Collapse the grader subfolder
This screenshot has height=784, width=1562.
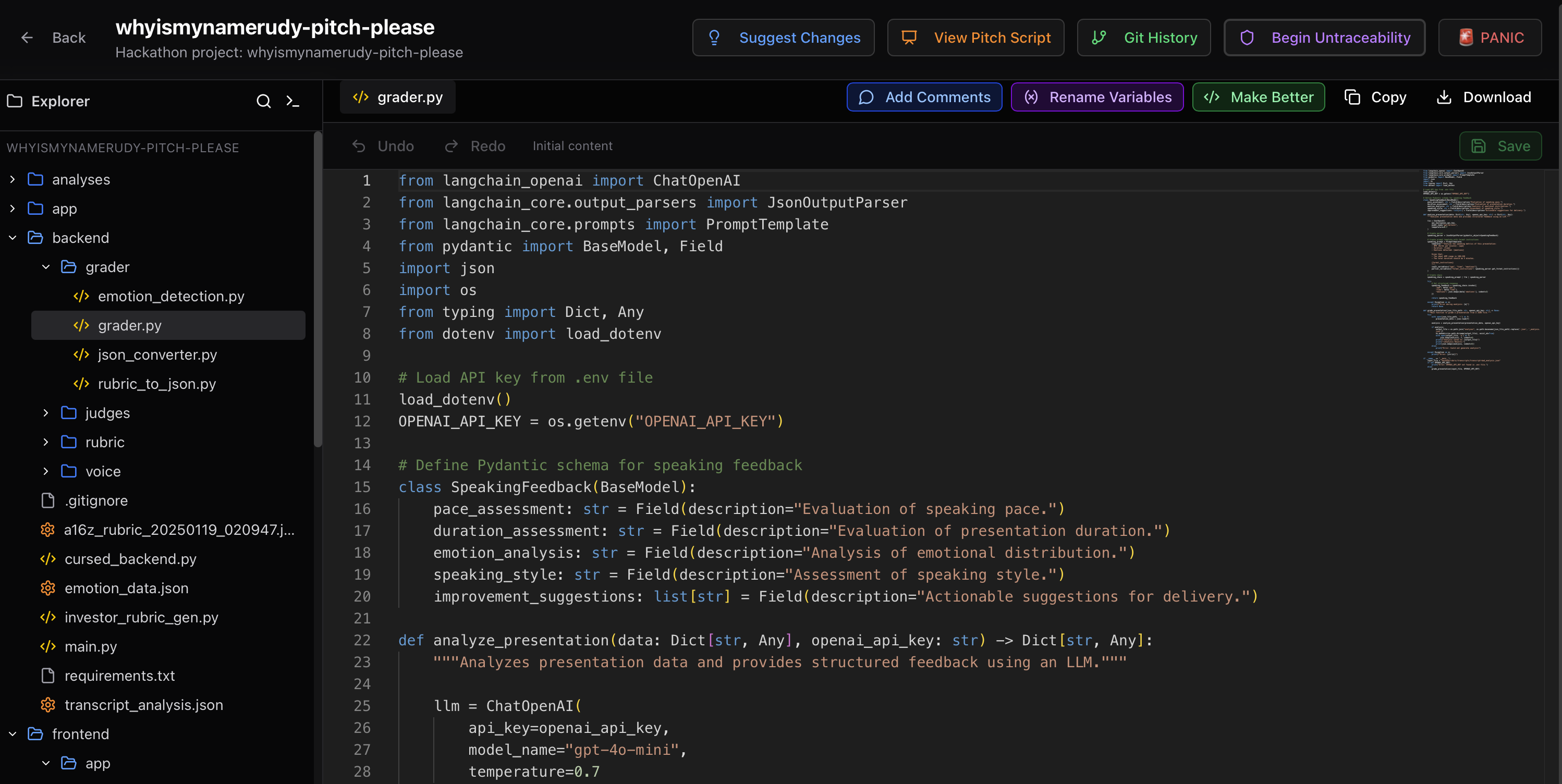[46, 267]
